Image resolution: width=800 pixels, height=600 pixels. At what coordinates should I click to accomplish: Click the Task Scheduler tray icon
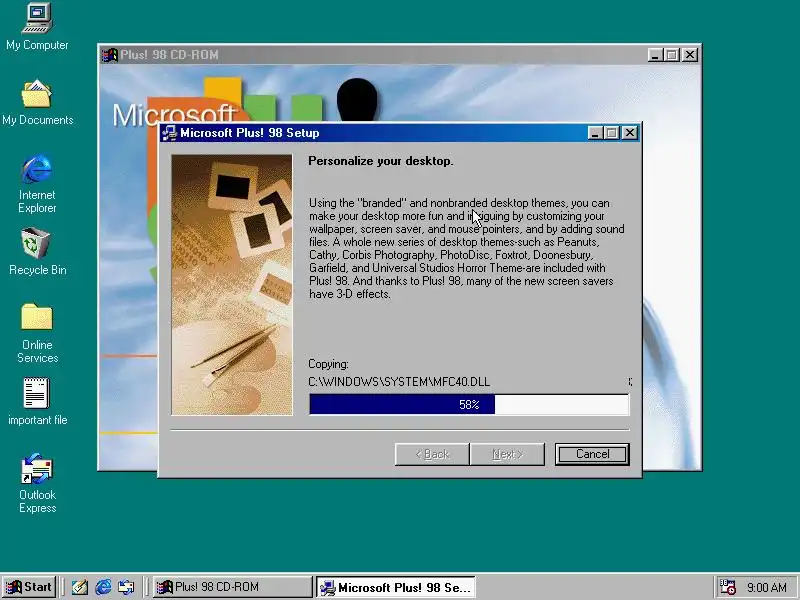pos(727,587)
